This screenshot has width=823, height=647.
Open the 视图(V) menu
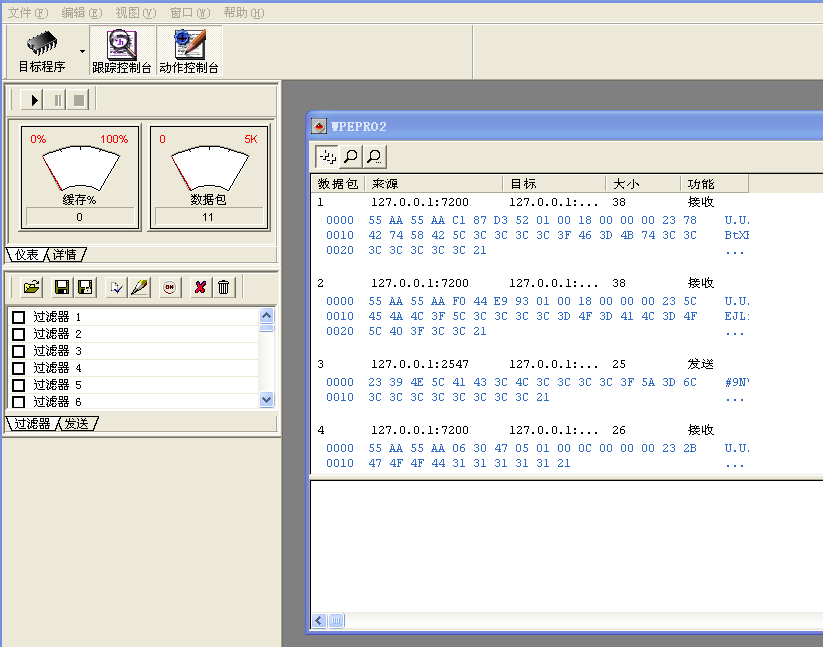135,13
